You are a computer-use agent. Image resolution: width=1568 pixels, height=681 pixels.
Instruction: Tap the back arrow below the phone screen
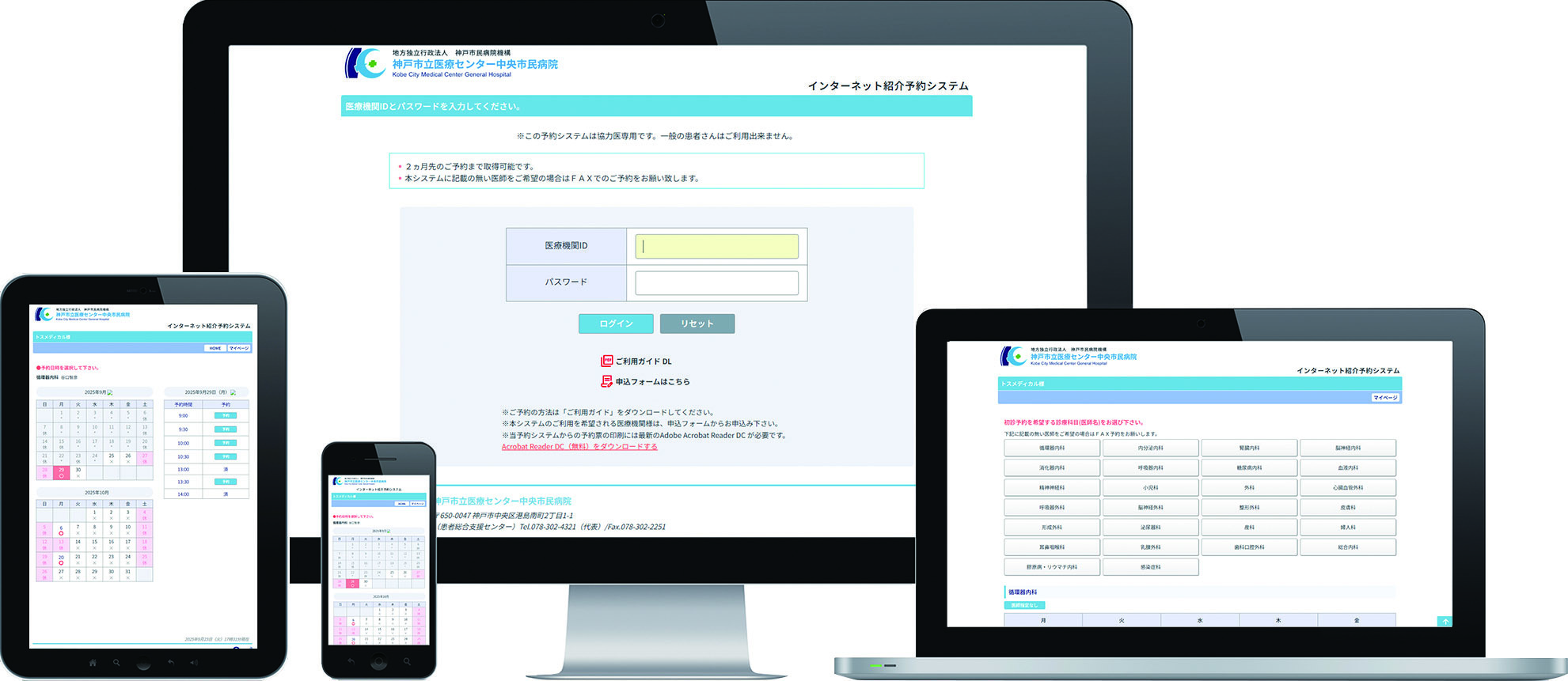coord(351,660)
